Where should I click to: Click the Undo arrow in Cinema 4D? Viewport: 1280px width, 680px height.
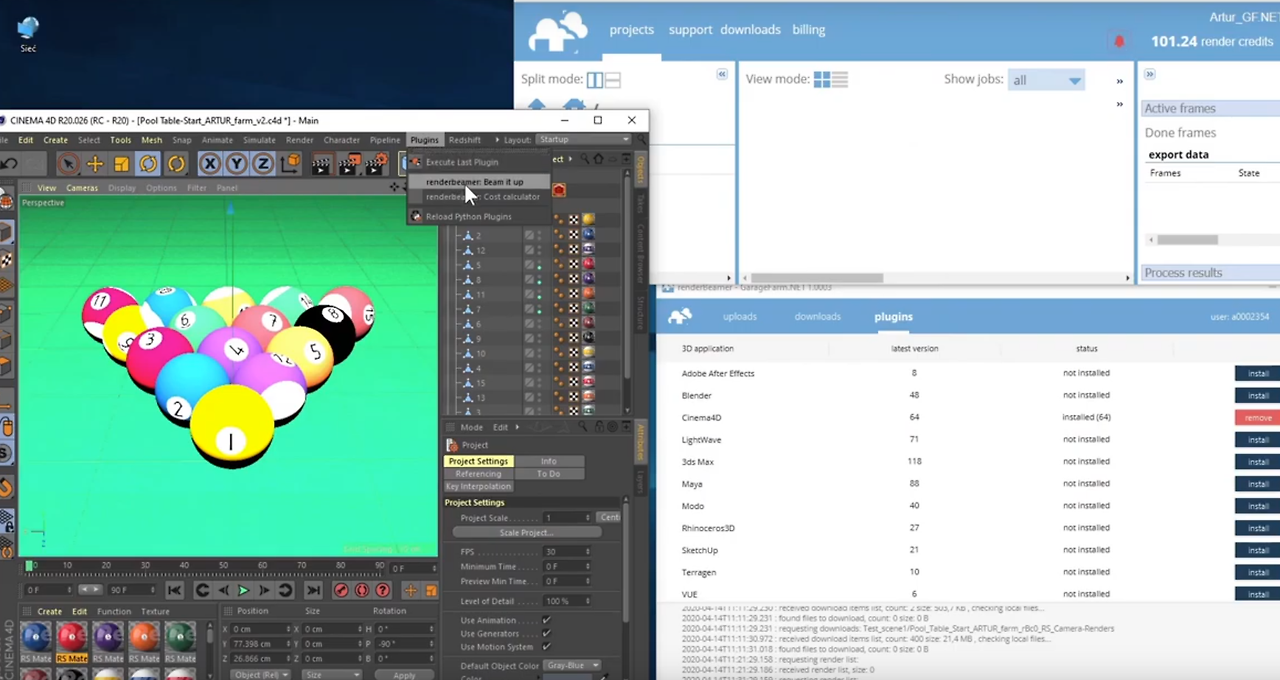click(9, 164)
